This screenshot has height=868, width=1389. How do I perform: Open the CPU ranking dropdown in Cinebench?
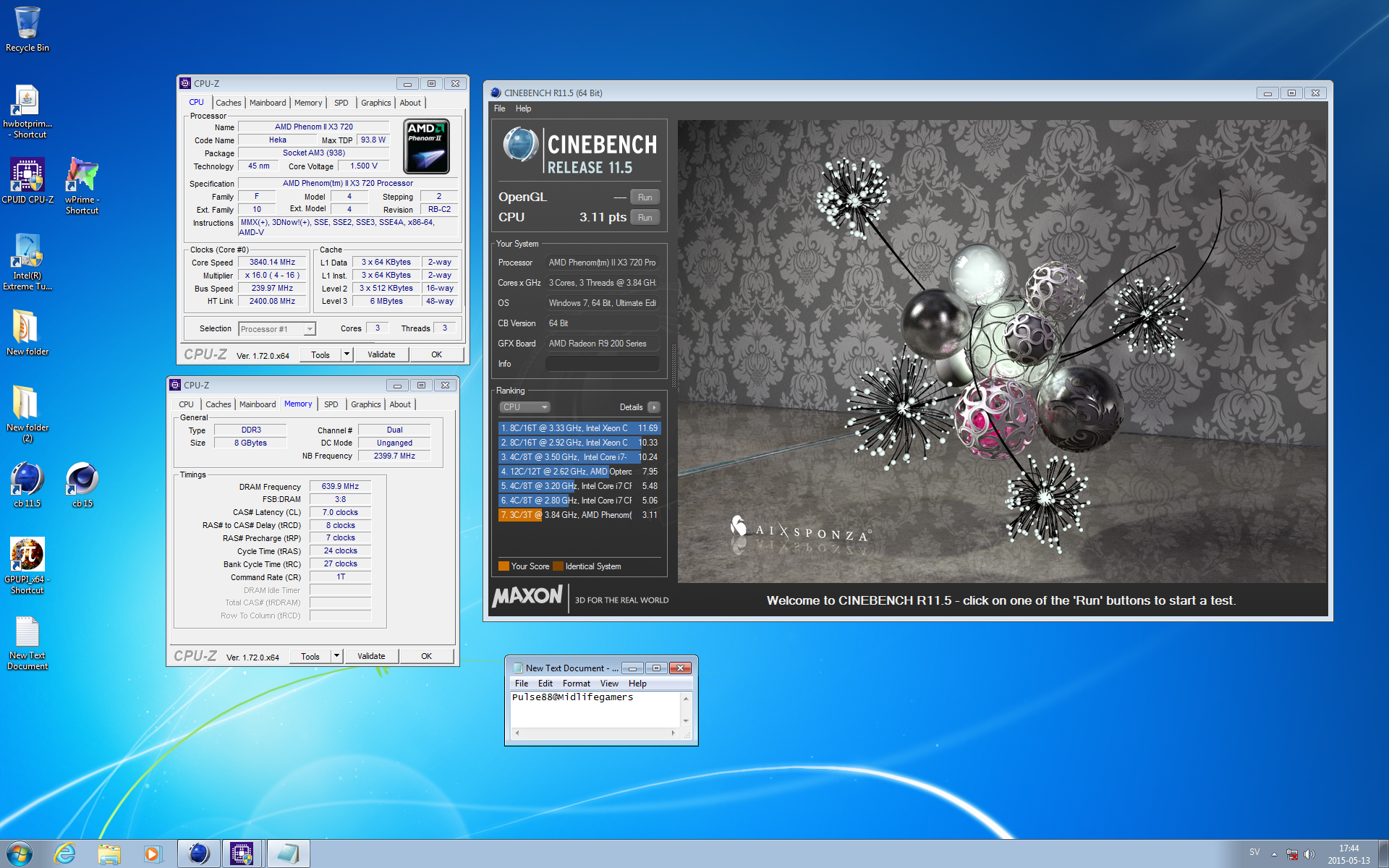point(524,407)
